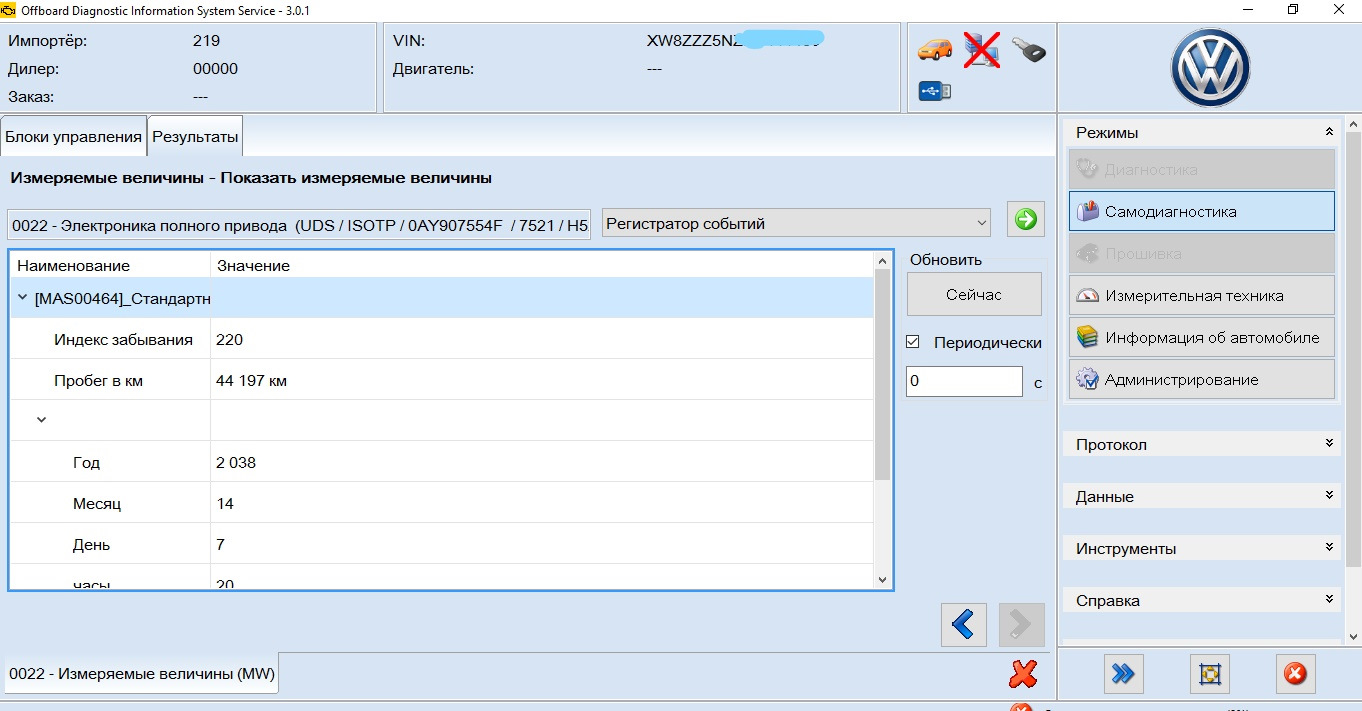Click the network connection crossed-out icon
Viewport: 1362px width, 711px height.
982,50
